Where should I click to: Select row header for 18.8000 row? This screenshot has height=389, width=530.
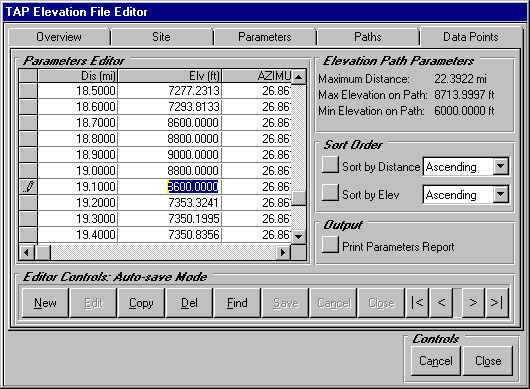pyautogui.click(x=28, y=139)
